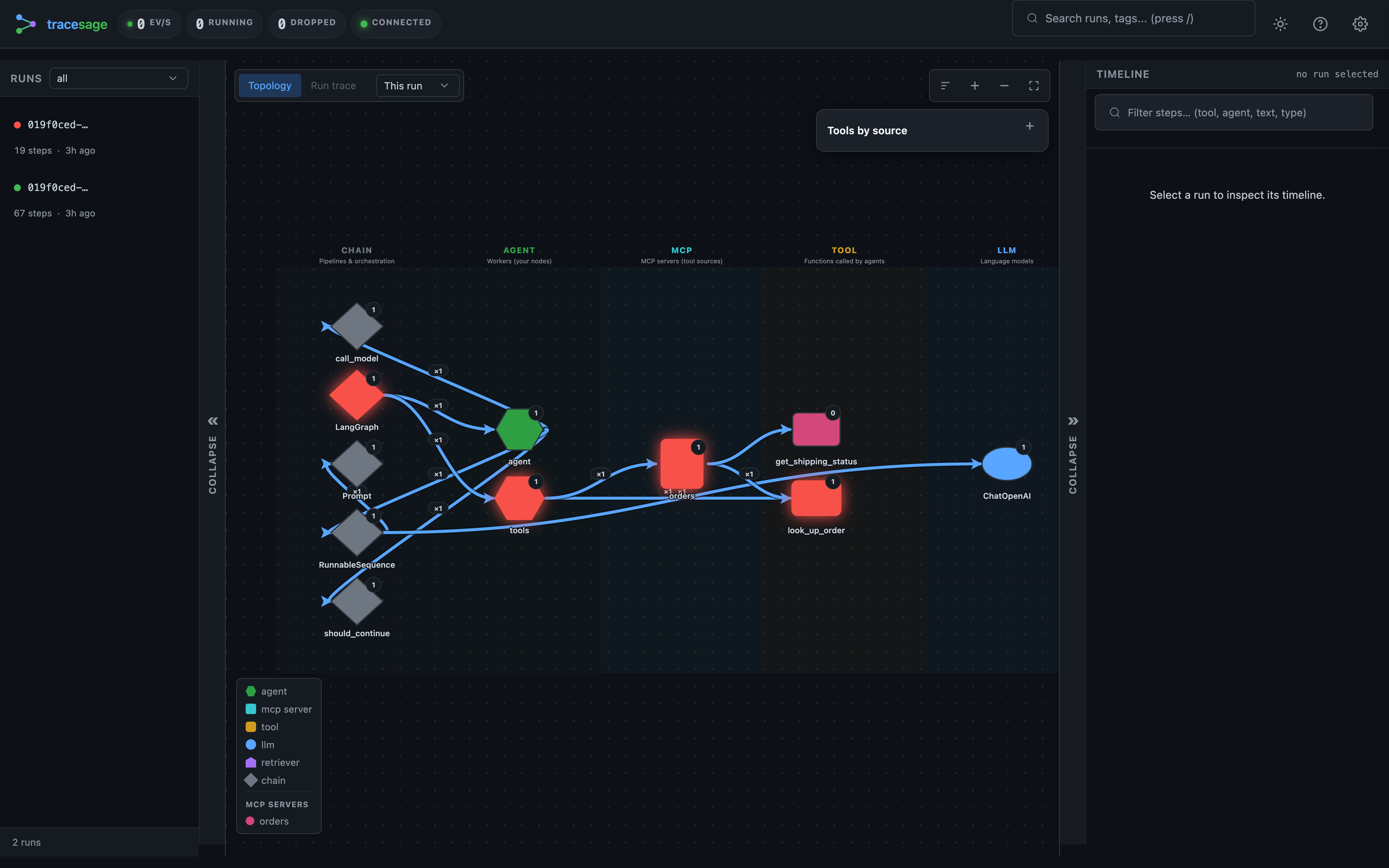Collapse the left runs sidebar
Image resolution: width=1389 pixels, height=868 pixels.
212,453
